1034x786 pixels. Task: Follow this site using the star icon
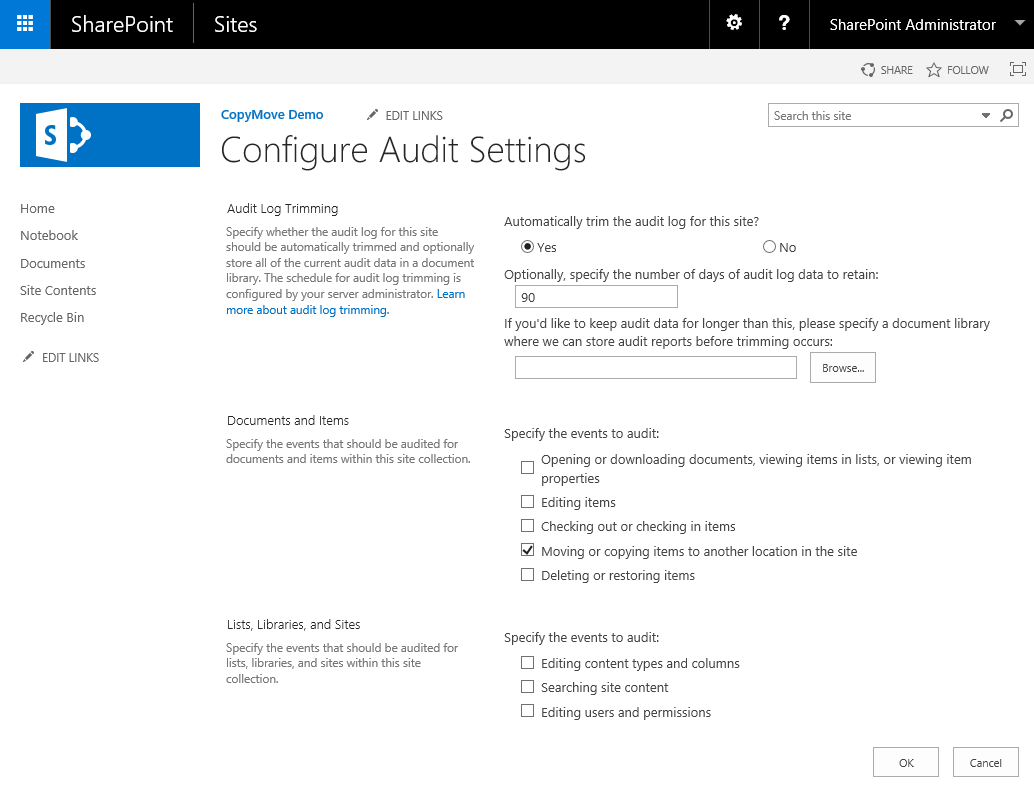pos(935,69)
